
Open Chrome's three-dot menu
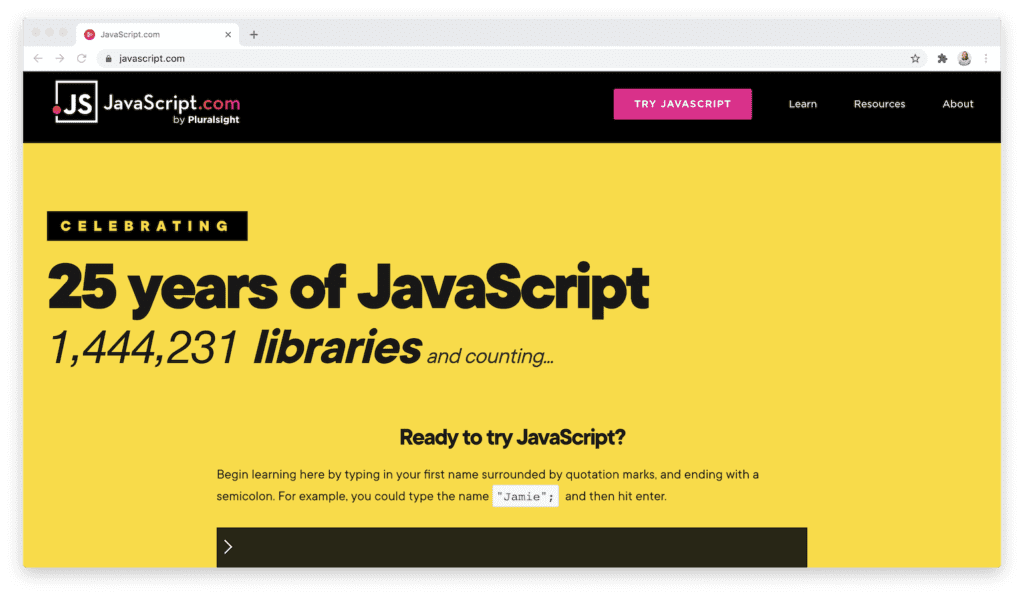click(x=986, y=59)
